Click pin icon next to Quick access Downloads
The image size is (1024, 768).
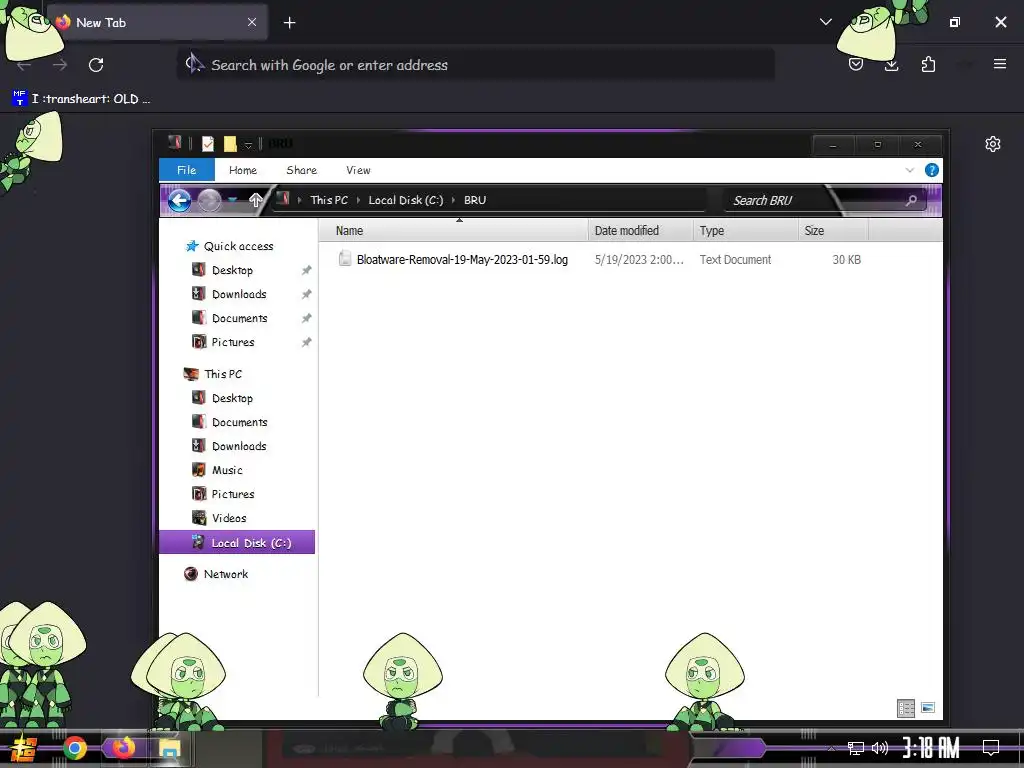306,295
